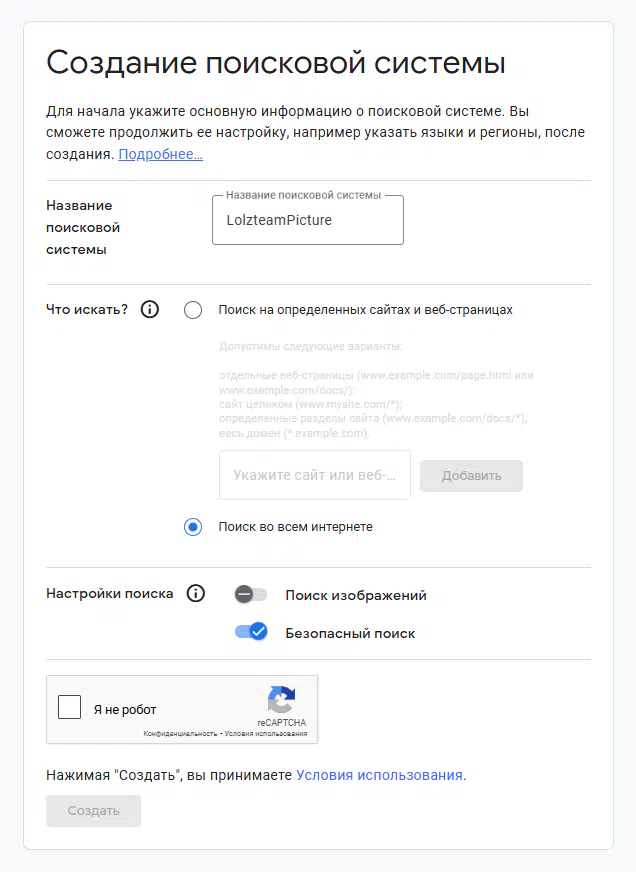Image resolution: width=636 pixels, height=872 pixels.
Task: Click the search engine name field "LolzteamPicture"
Action: [x=308, y=220]
